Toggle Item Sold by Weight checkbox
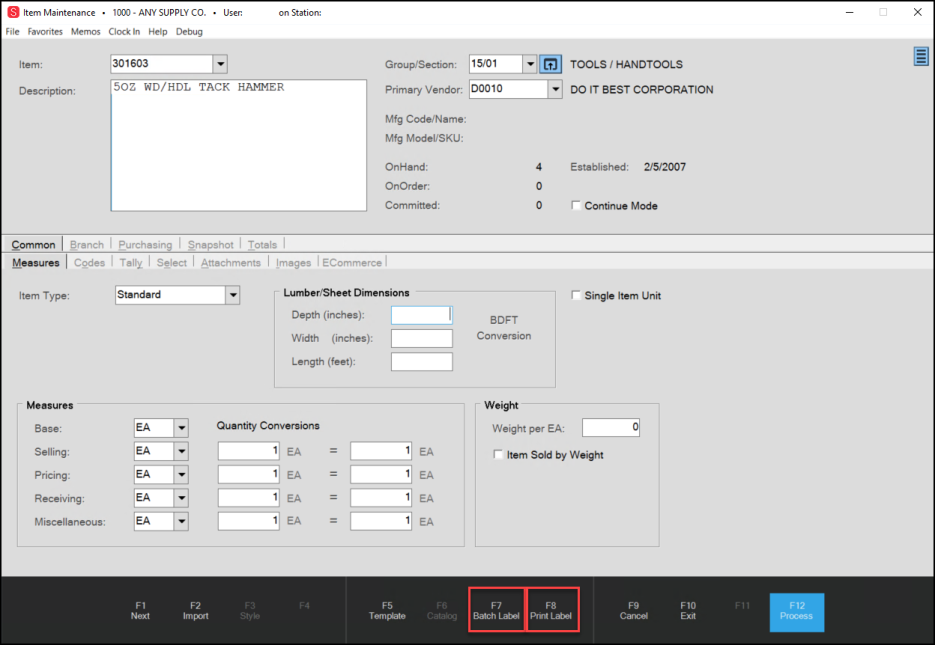This screenshot has height=645, width=935. [499, 455]
